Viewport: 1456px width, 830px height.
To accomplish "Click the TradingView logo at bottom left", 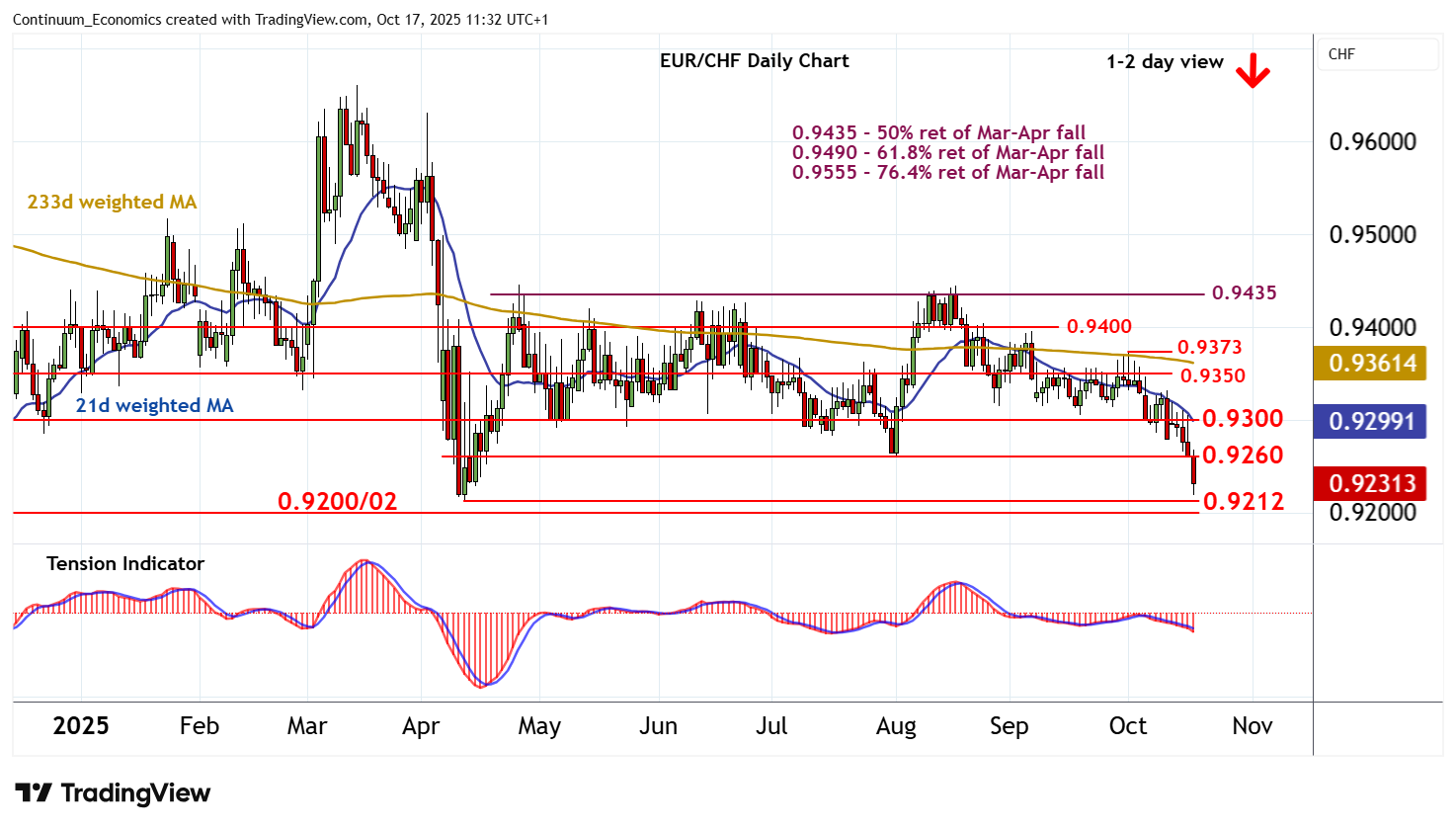I will pyautogui.click(x=113, y=793).
